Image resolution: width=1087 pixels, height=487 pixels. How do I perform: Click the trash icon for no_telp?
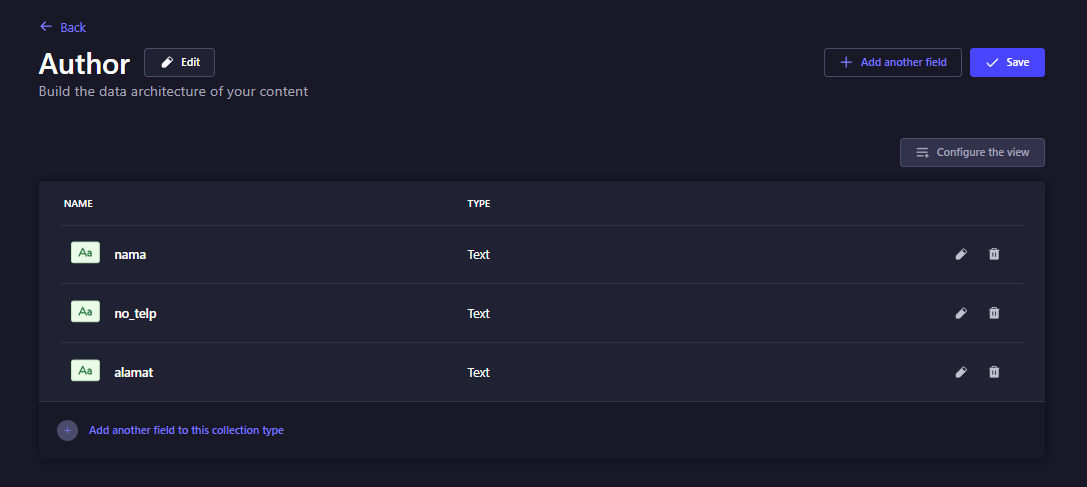[x=994, y=313]
